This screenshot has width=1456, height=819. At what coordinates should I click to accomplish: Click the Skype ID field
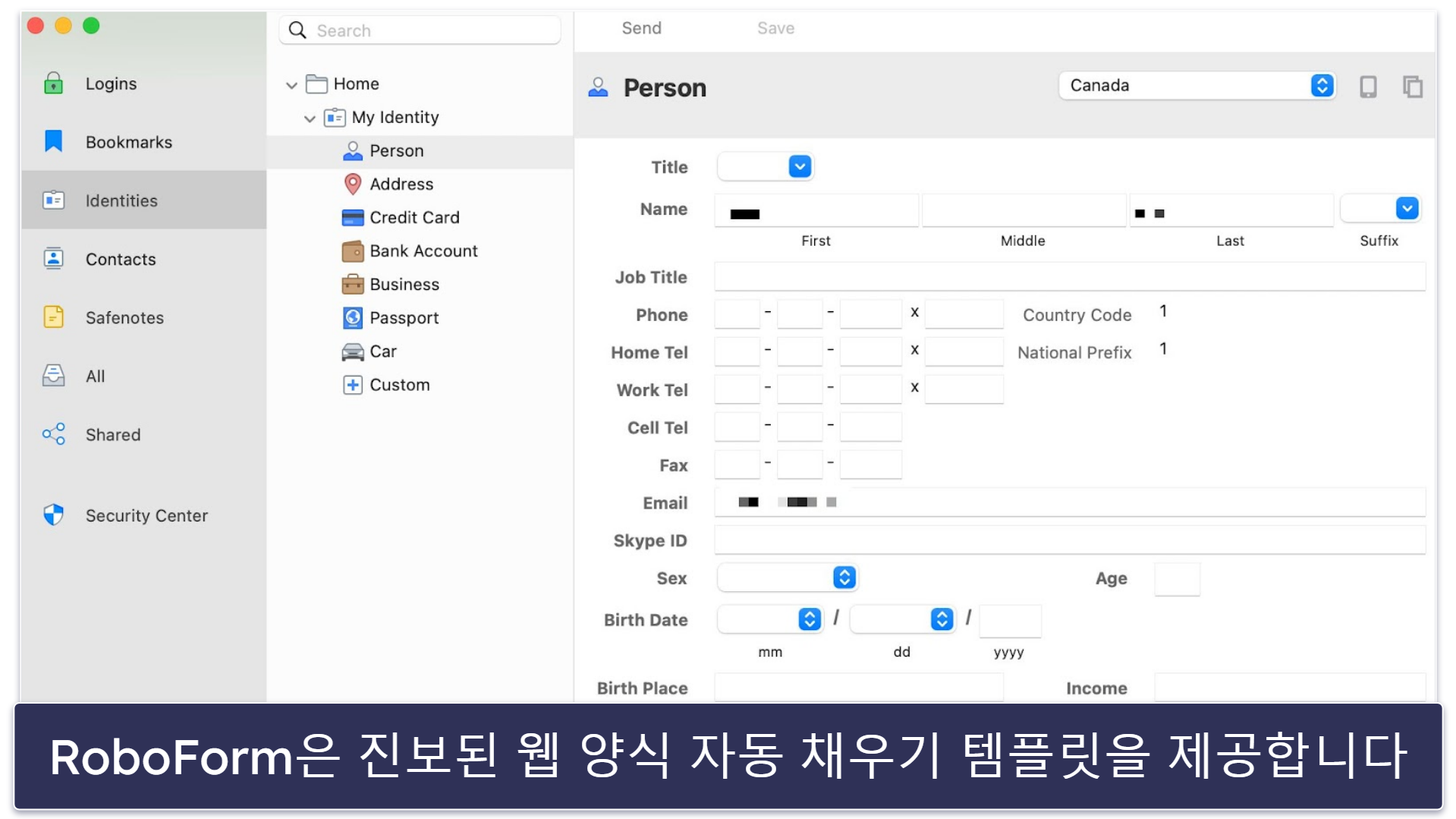[1070, 540]
